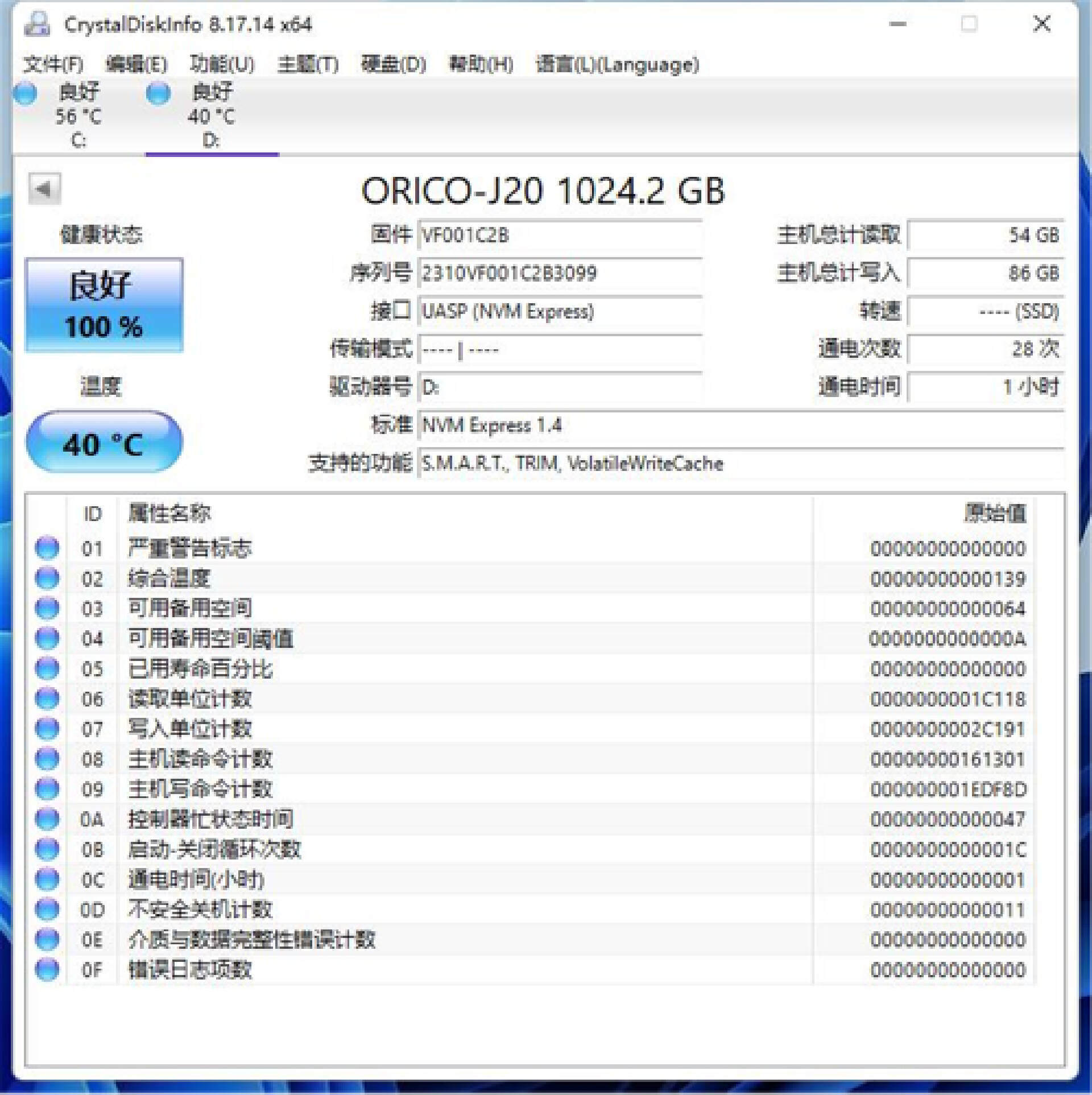Click the 通电时间 value 1 小时

[x=986, y=387]
